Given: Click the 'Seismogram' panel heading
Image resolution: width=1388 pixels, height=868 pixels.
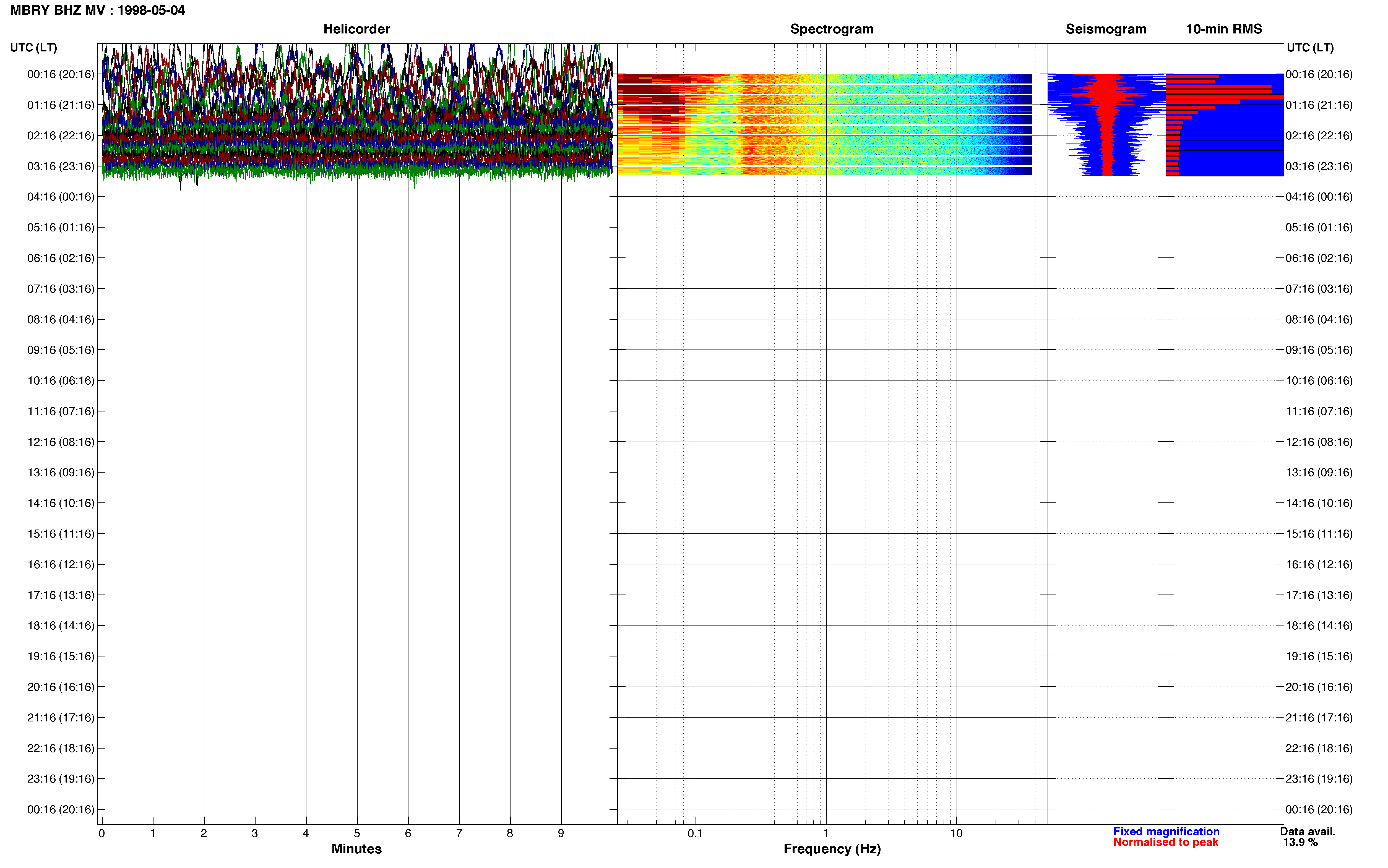Looking at the screenshot, I should click(x=1106, y=29).
